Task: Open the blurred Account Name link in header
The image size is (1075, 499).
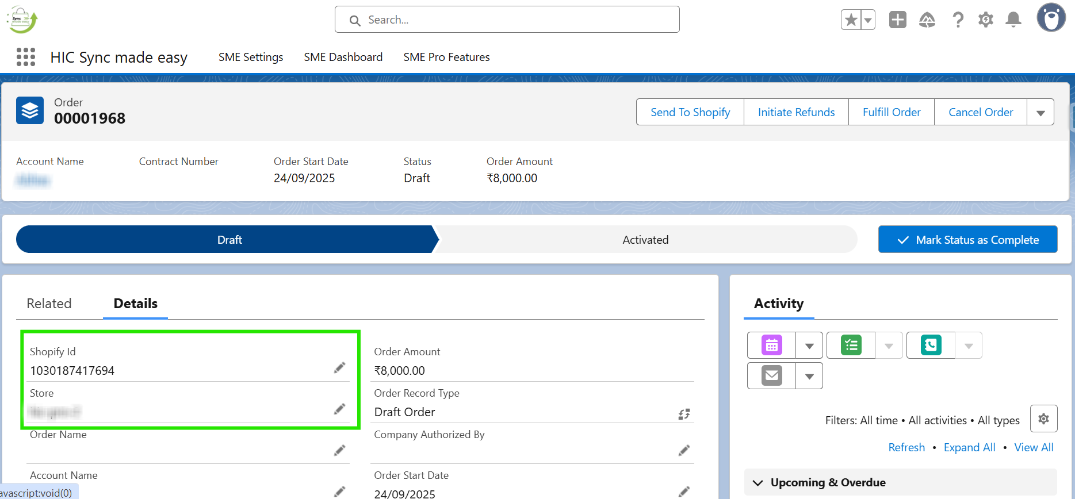Action: click(34, 180)
